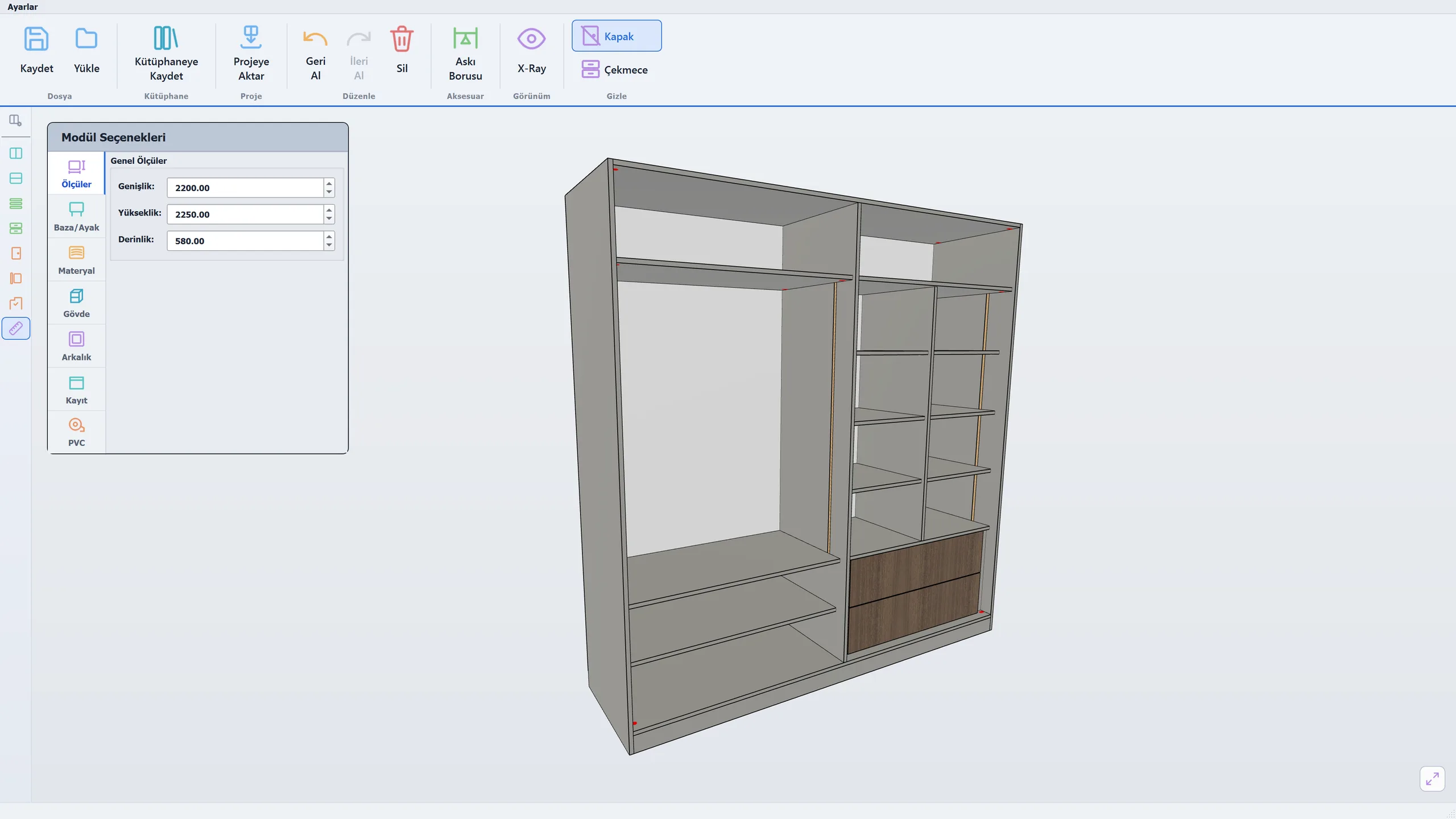Decrease Yükseklik with down arrow
The height and width of the screenshot is (819, 1456).
[x=329, y=219]
